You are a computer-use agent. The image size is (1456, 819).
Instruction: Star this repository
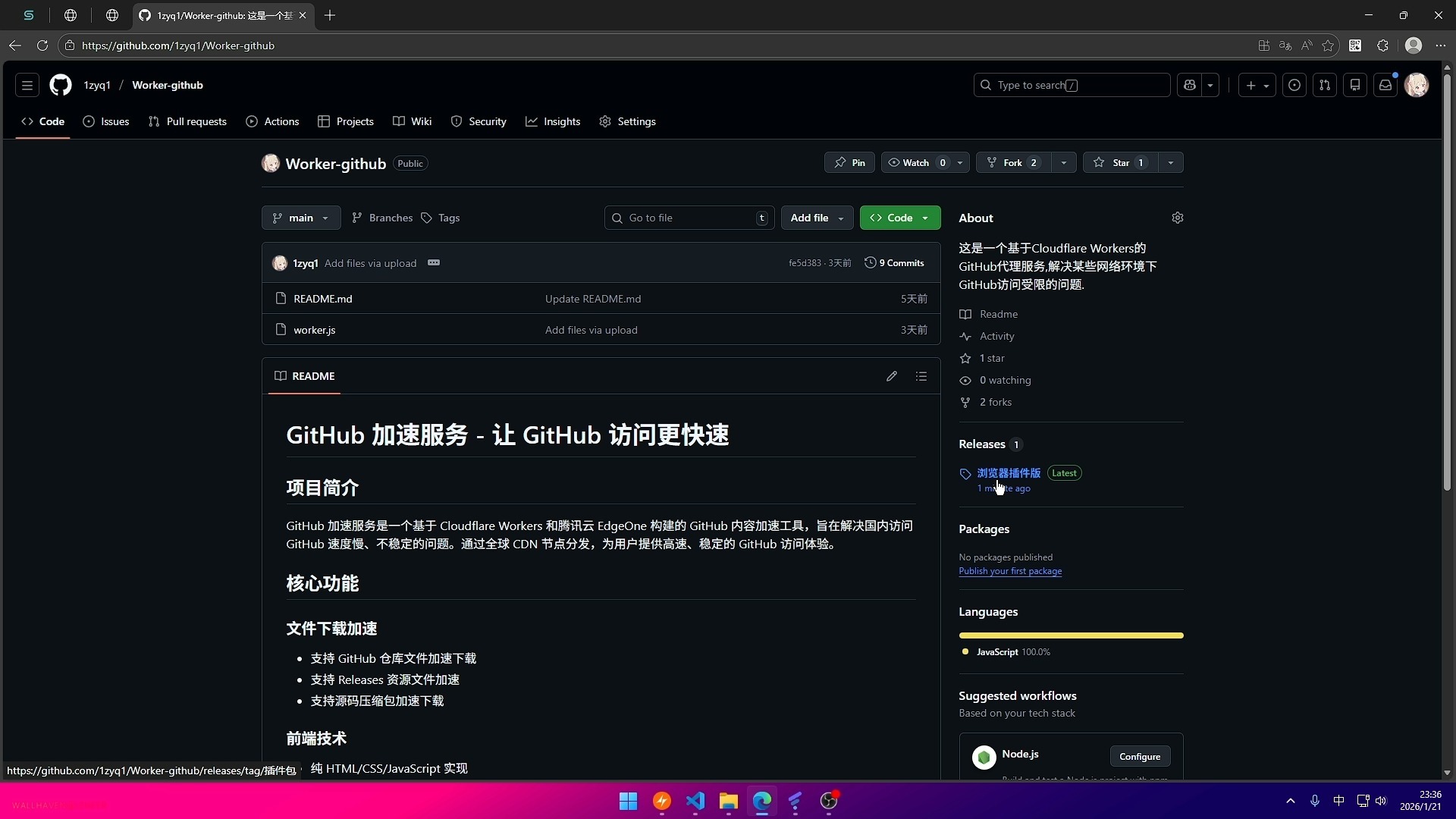tap(1121, 162)
